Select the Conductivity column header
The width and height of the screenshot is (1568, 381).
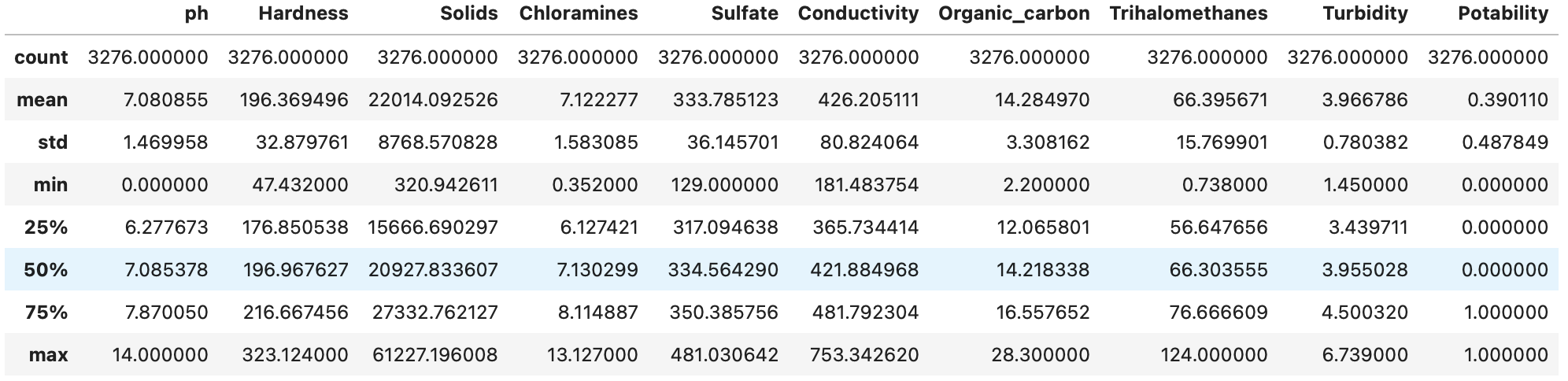point(858,13)
